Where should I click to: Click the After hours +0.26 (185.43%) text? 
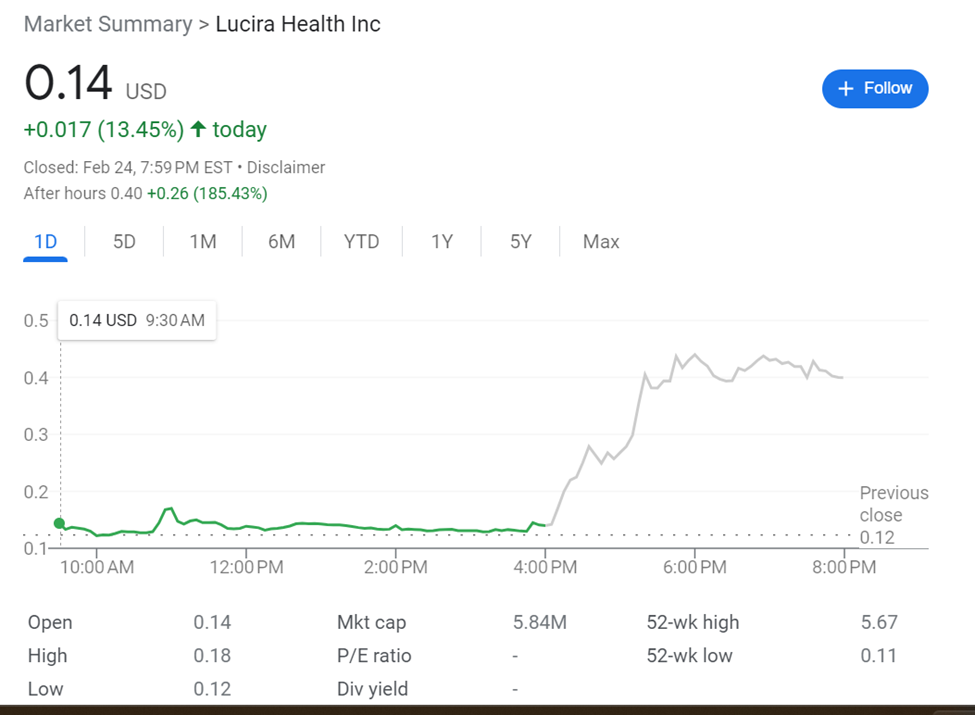[207, 193]
